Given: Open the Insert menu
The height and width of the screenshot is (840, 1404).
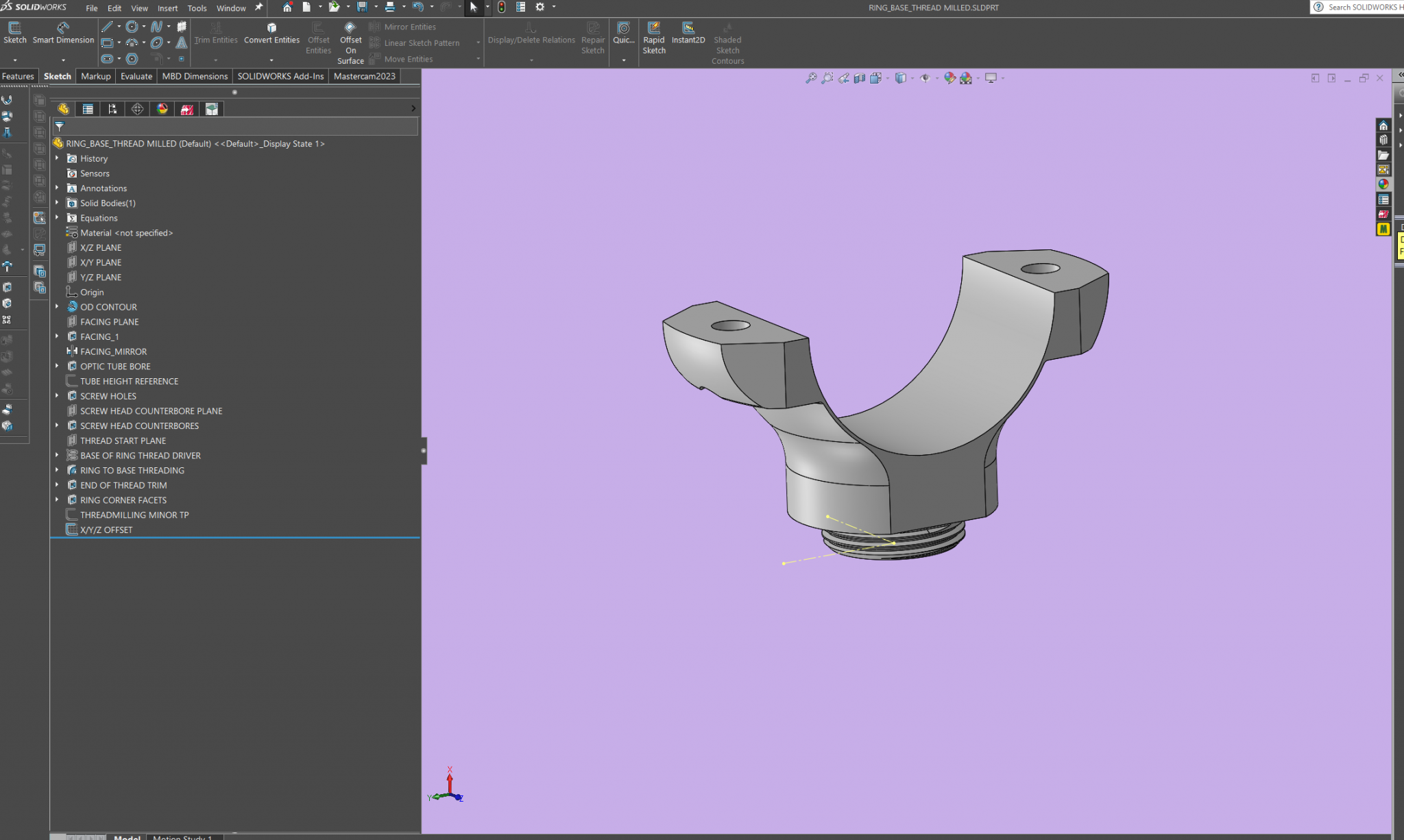Looking at the screenshot, I should (x=167, y=8).
